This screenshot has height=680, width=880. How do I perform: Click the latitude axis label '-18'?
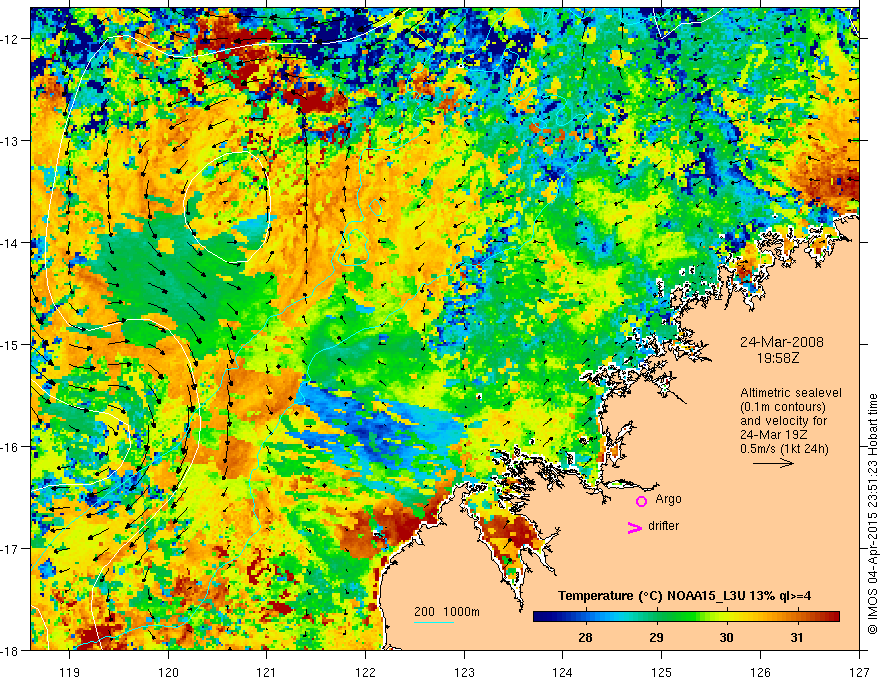[10, 651]
